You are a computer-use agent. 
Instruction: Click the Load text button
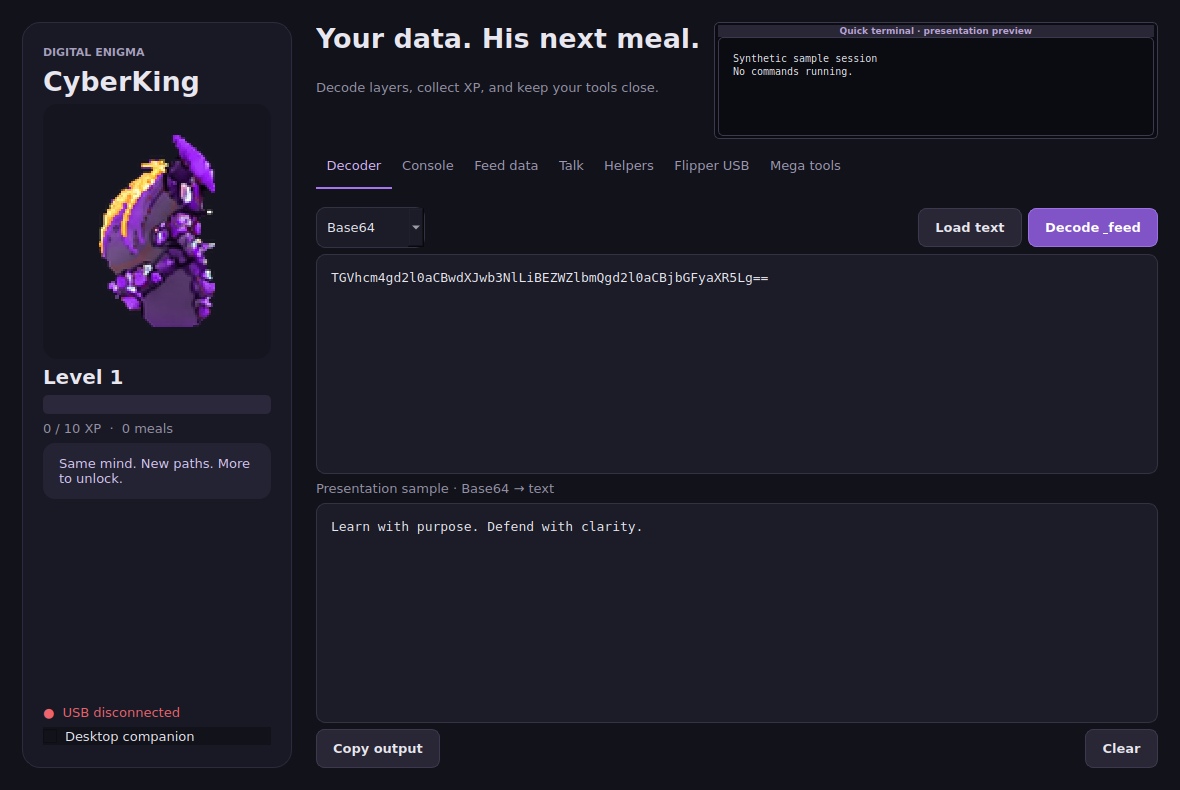(969, 227)
